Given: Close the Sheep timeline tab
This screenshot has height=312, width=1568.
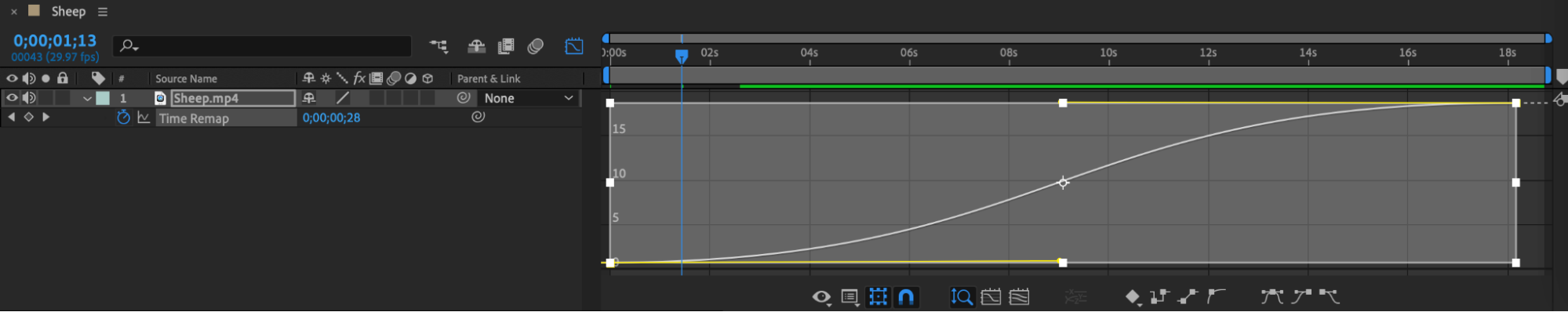Looking at the screenshot, I should click(14, 12).
